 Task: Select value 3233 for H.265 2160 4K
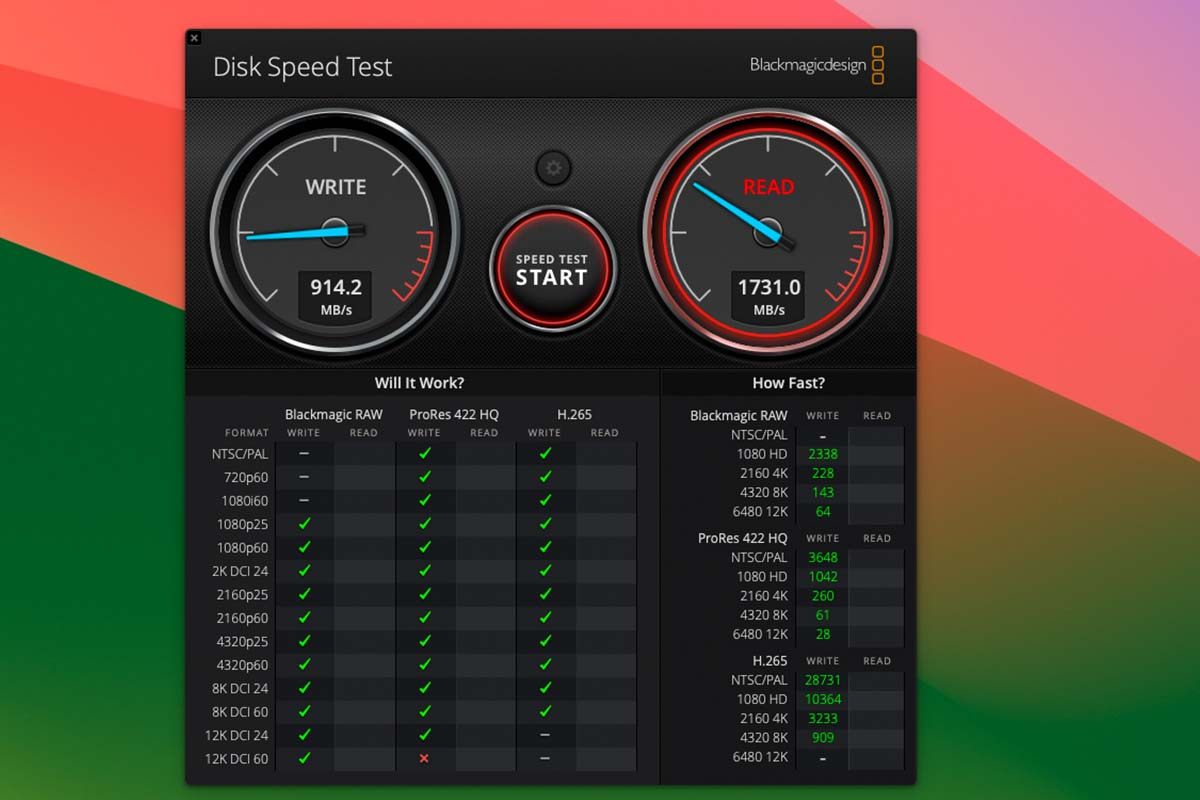tap(823, 719)
